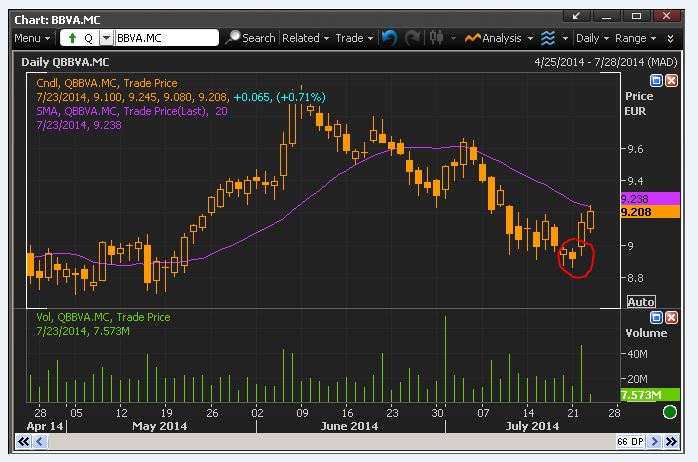Click the date range '4/25/2014 - 7/28/2014 (MAD)'

(605, 62)
